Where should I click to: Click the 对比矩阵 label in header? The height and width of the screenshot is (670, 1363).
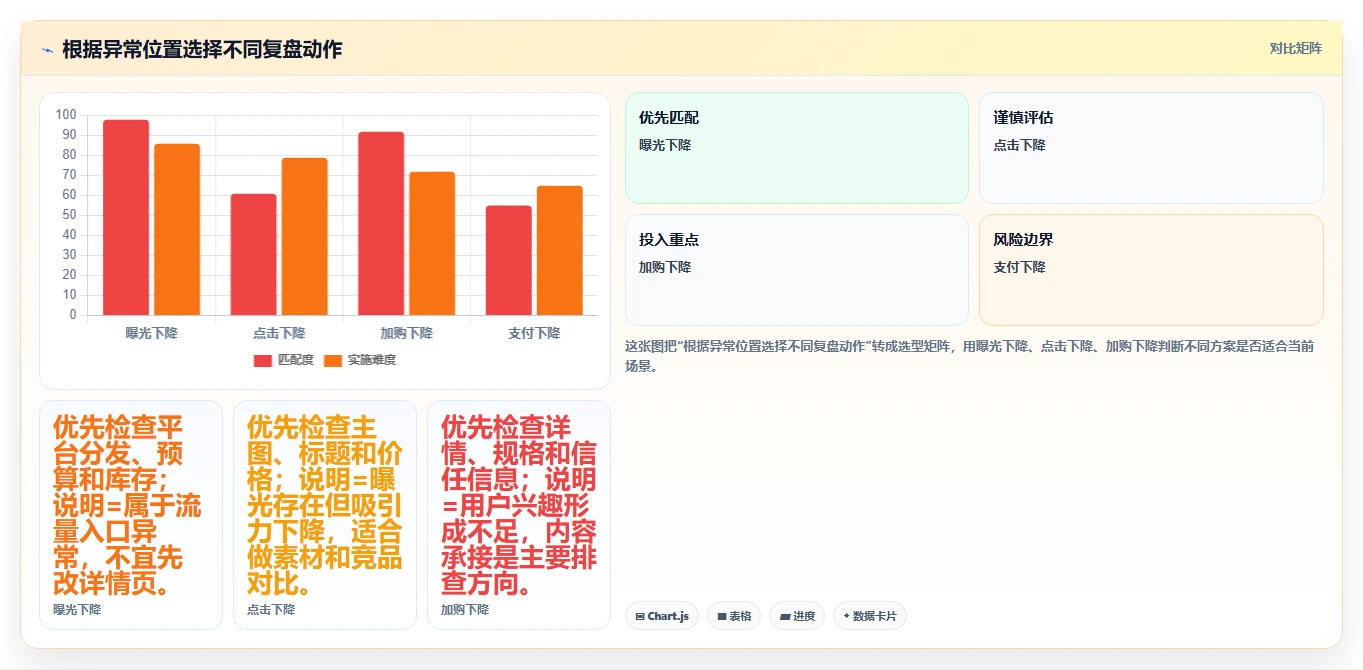click(x=1295, y=49)
